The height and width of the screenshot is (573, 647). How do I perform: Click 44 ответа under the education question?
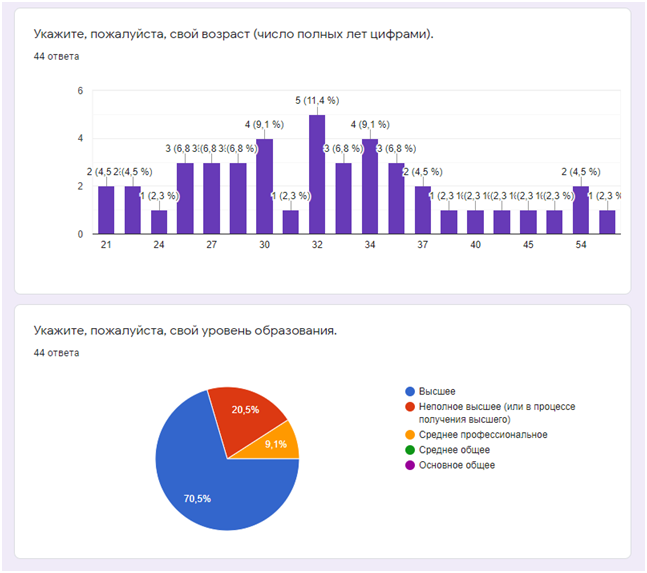tap(57, 353)
